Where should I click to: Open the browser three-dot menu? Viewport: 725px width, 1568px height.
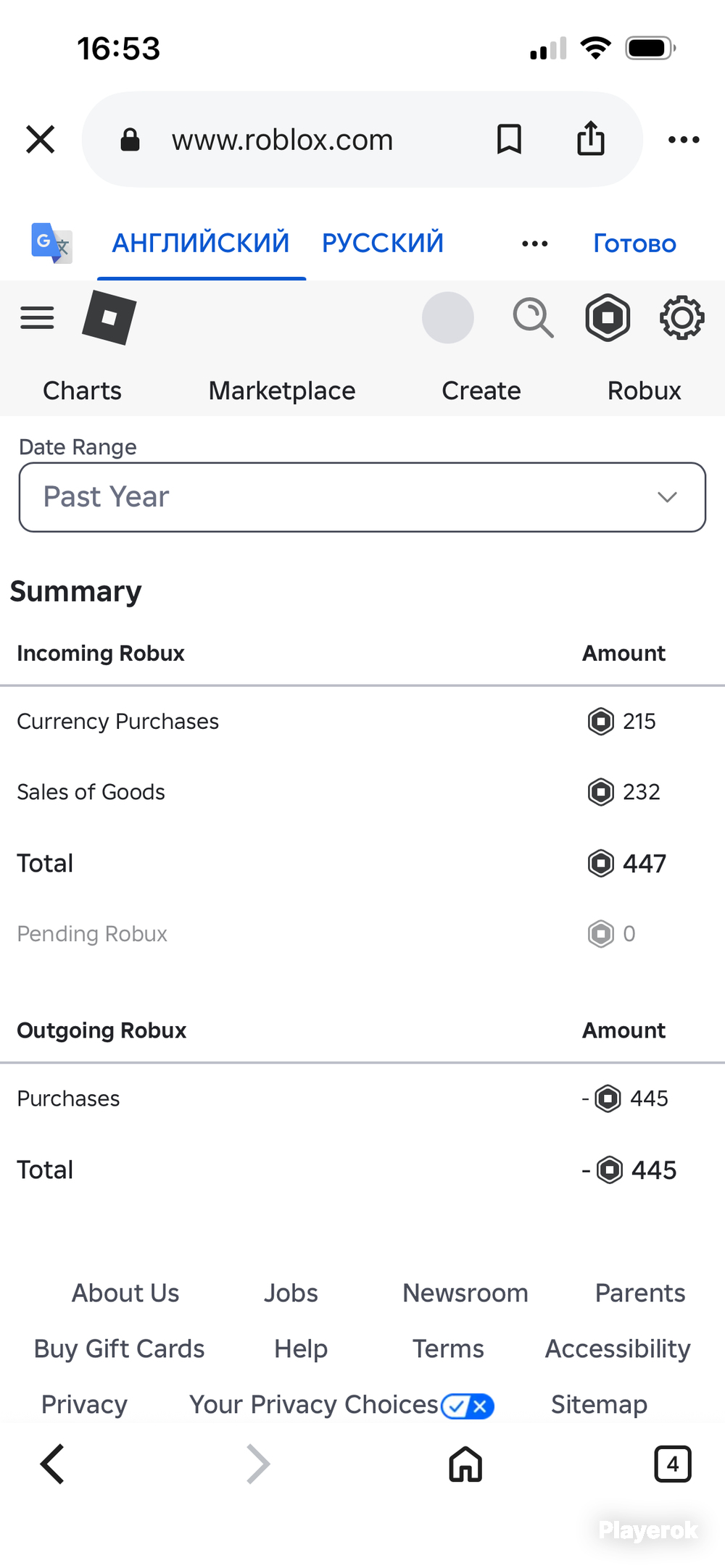(684, 139)
